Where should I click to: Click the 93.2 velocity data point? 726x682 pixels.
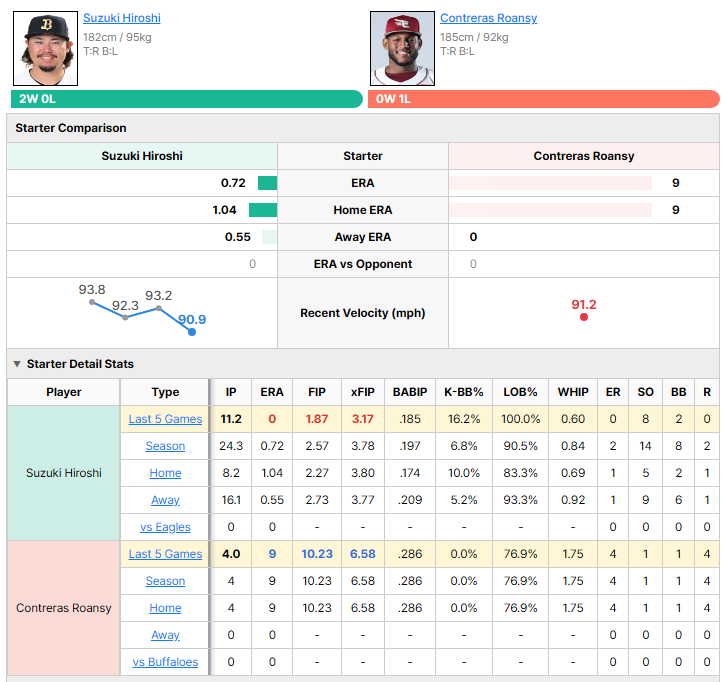pos(158,308)
